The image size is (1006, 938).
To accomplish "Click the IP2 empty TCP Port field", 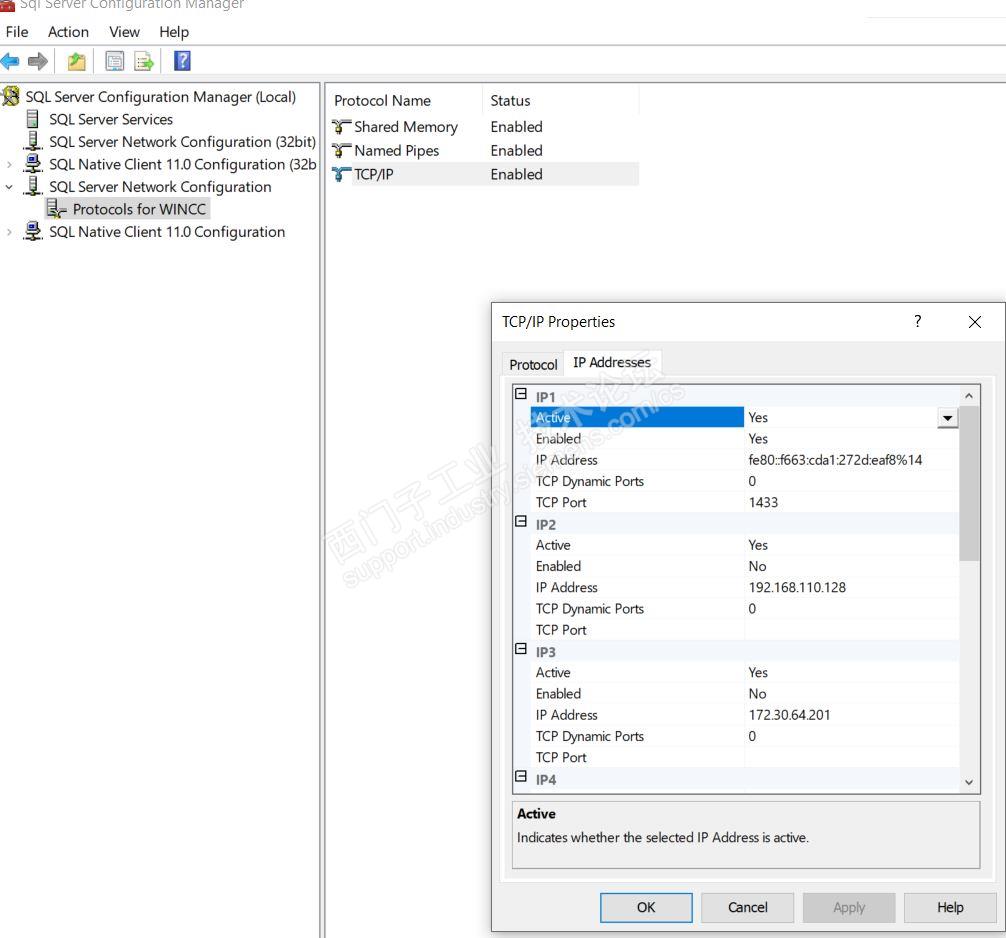I will tap(851, 630).
